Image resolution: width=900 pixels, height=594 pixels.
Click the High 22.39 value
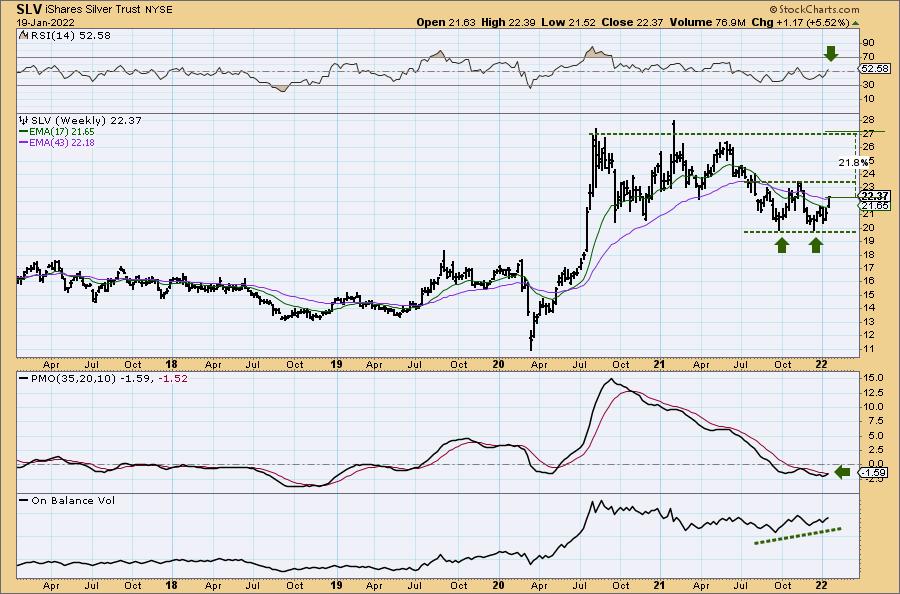pyautogui.click(x=507, y=22)
